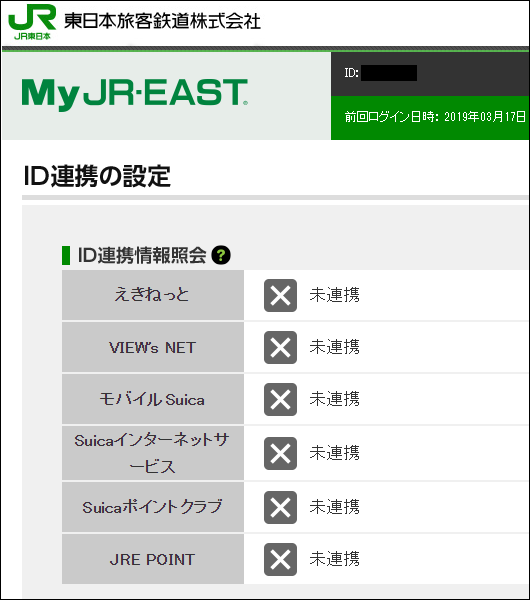
Task: Click the 前回ログイン日時 date text
Action: (435, 117)
